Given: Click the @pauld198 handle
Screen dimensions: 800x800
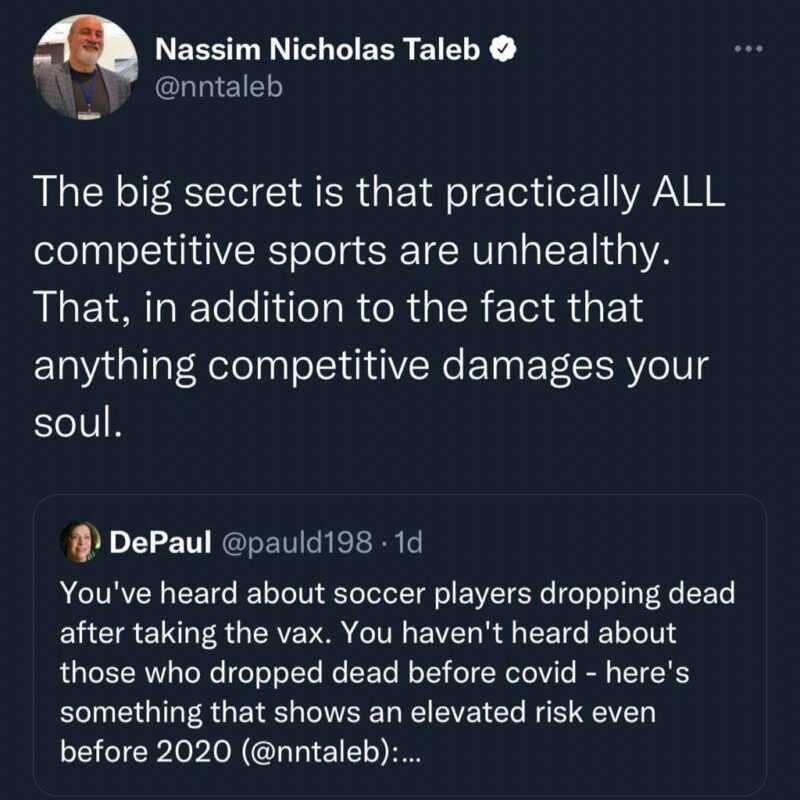Looking at the screenshot, I should click(x=299, y=543).
